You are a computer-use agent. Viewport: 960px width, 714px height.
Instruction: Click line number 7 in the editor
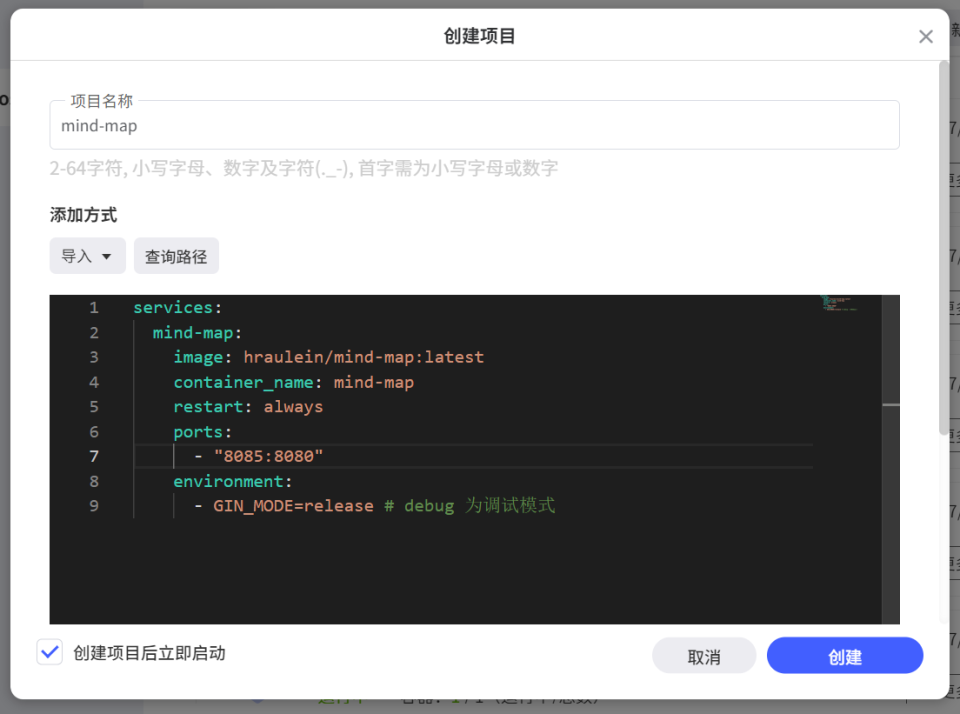tap(94, 456)
